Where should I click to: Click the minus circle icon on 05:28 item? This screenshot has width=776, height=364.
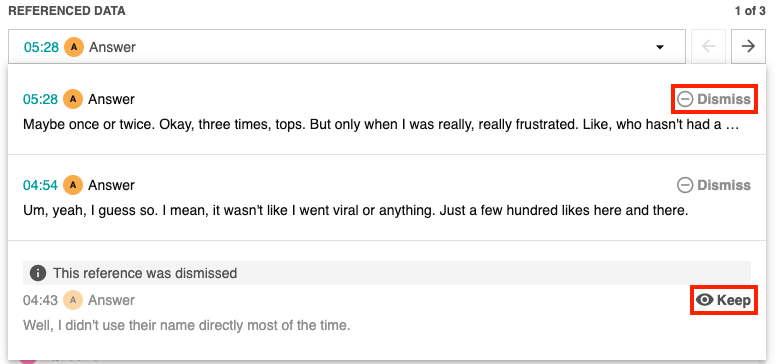[x=685, y=99]
